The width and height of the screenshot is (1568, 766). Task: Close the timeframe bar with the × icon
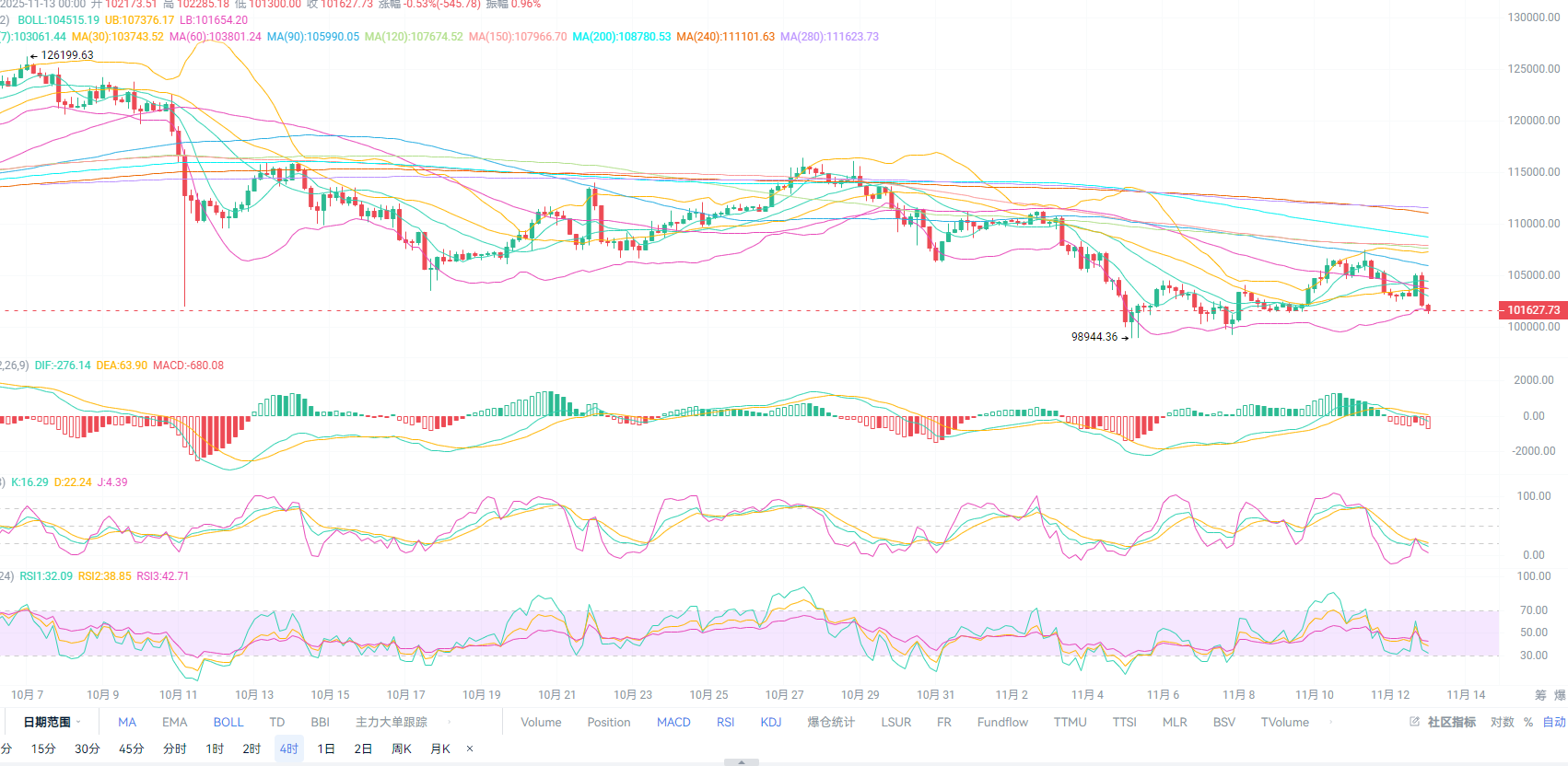(x=470, y=749)
